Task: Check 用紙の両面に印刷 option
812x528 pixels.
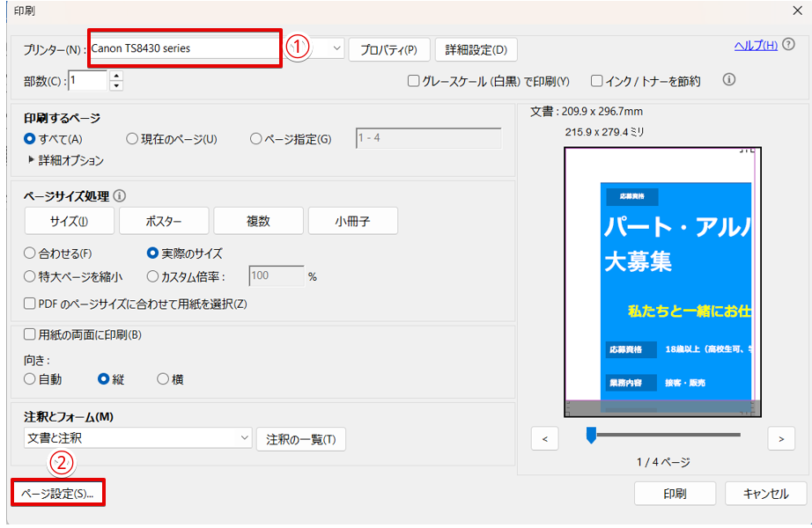Action: coord(30,334)
